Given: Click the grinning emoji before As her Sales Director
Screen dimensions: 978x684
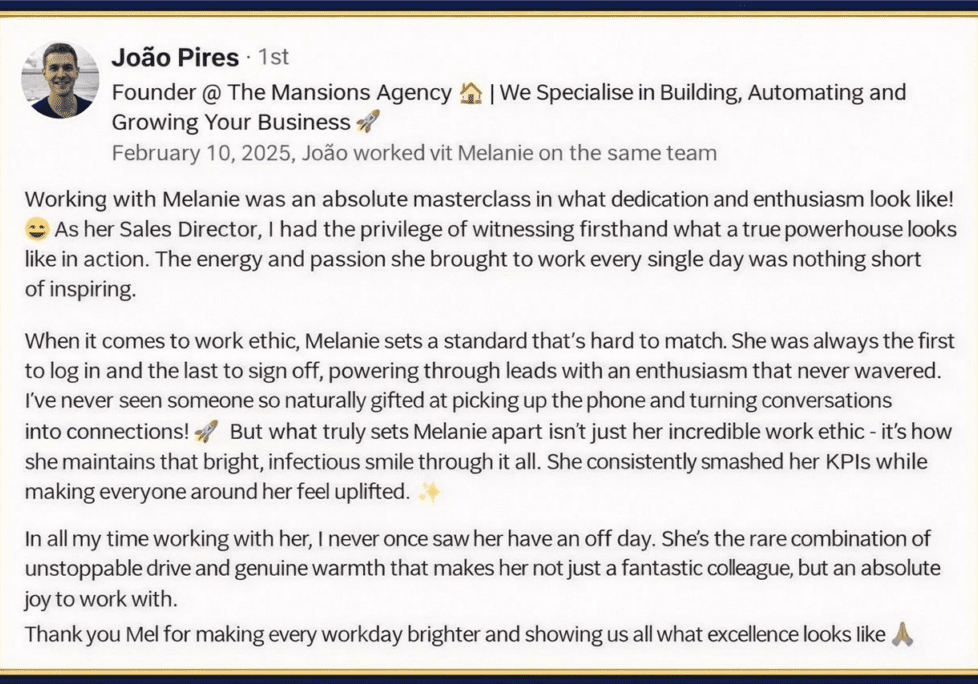Looking at the screenshot, I should tap(37, 229).
